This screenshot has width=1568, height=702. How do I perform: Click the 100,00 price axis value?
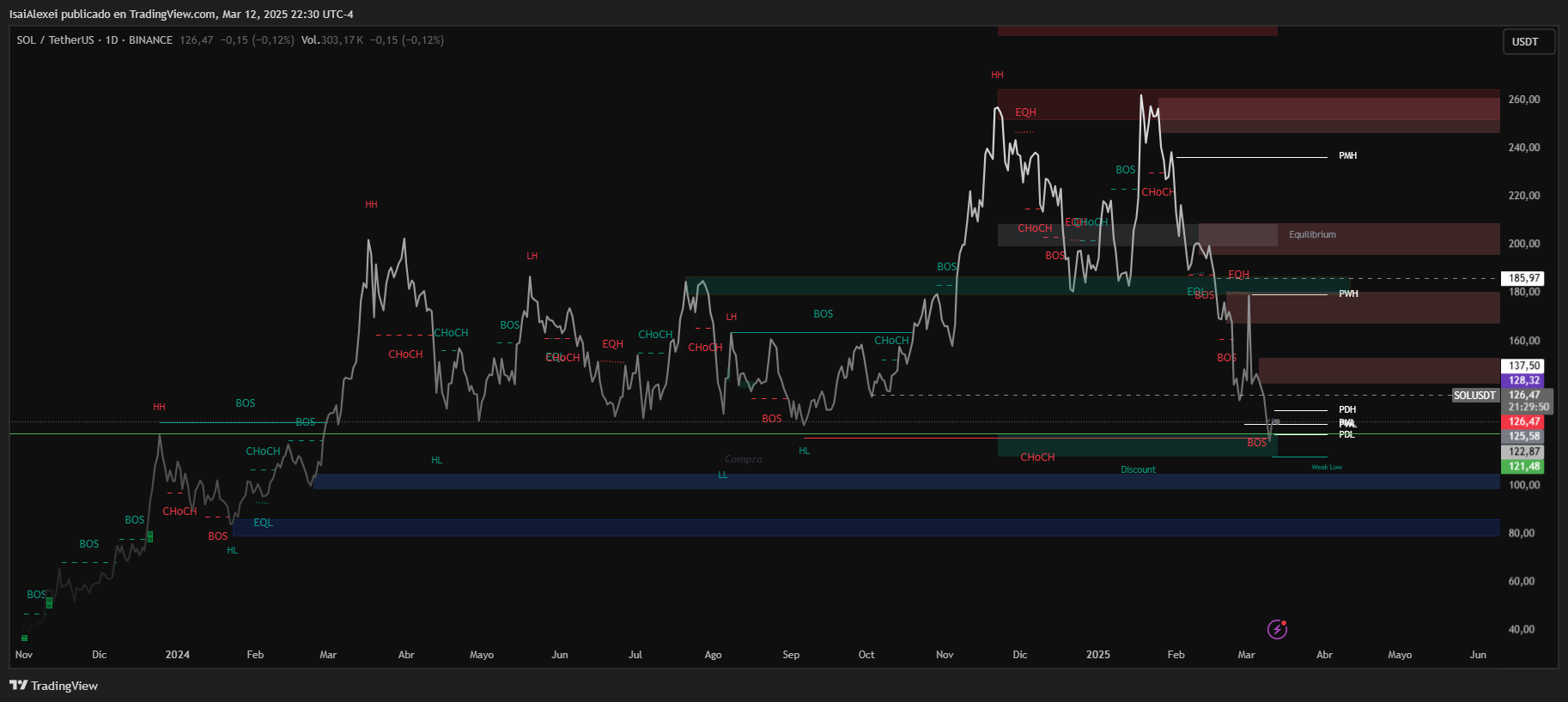pyautogui.click(x=1523, y=485)
